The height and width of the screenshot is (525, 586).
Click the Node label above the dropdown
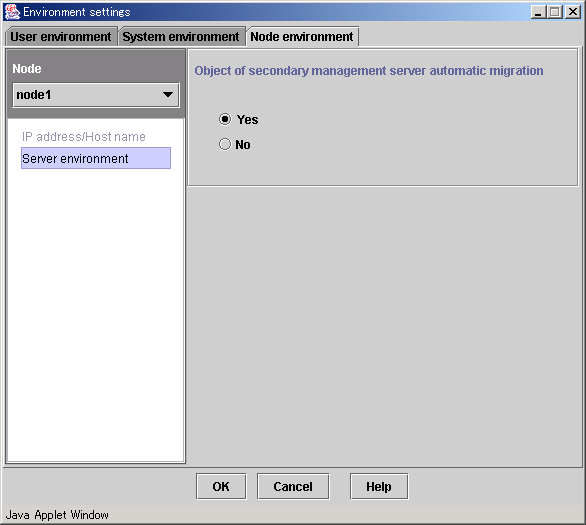pyautogui.click(x=27, y=69)
